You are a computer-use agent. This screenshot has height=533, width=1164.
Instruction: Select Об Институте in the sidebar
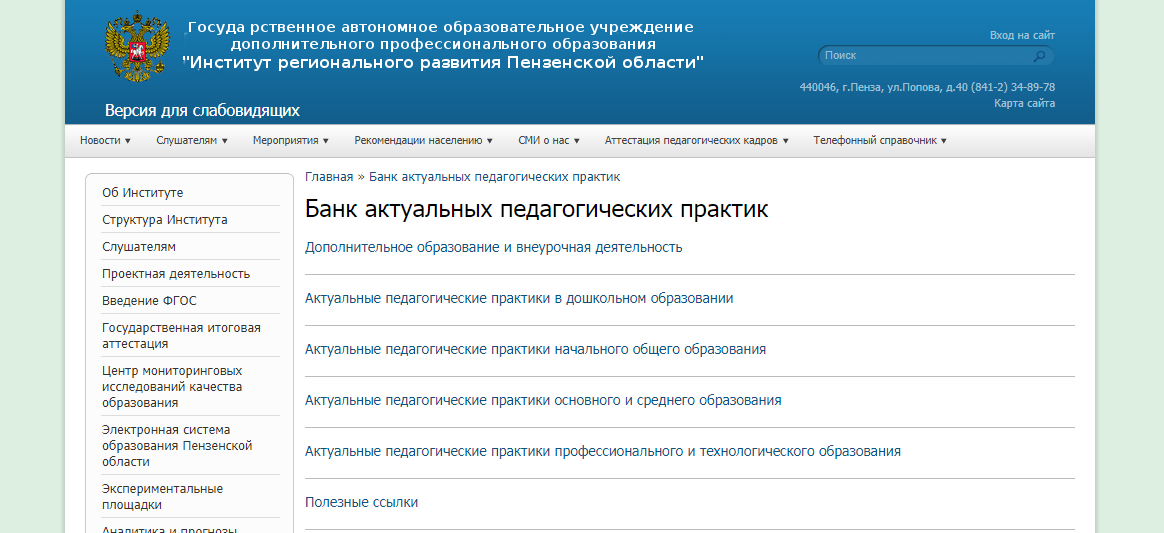click(143, 193)
